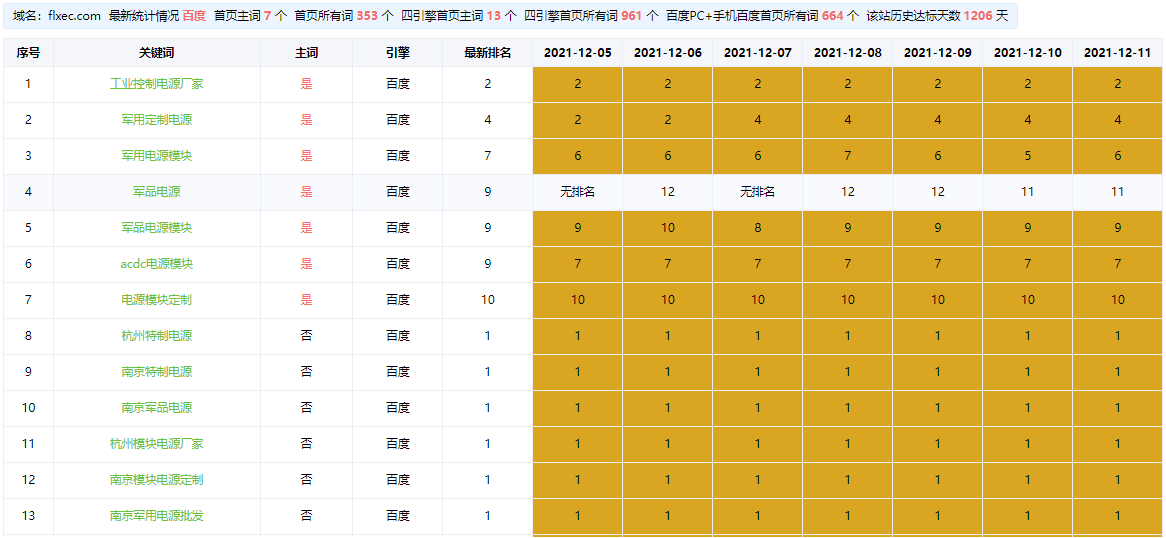Select the 军品电源 keyword in row 4

tap(156, 192)
